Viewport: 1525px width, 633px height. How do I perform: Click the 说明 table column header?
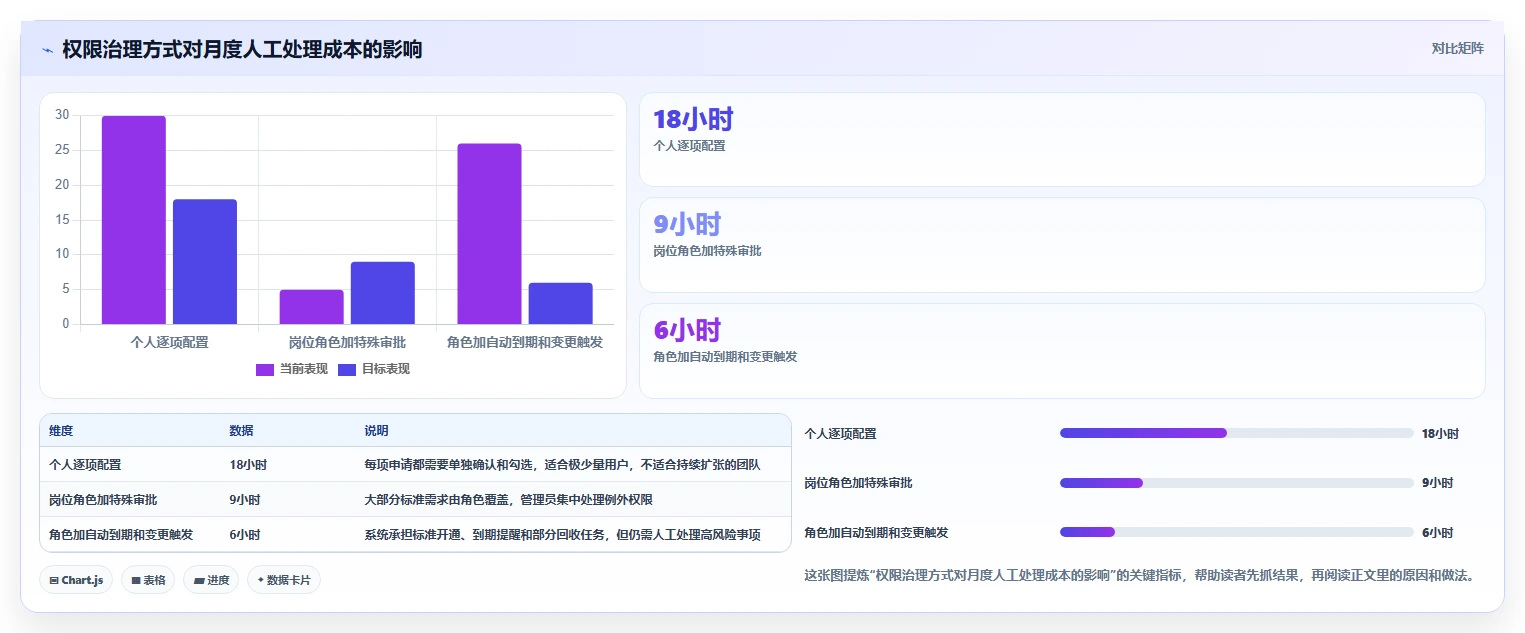376,431
